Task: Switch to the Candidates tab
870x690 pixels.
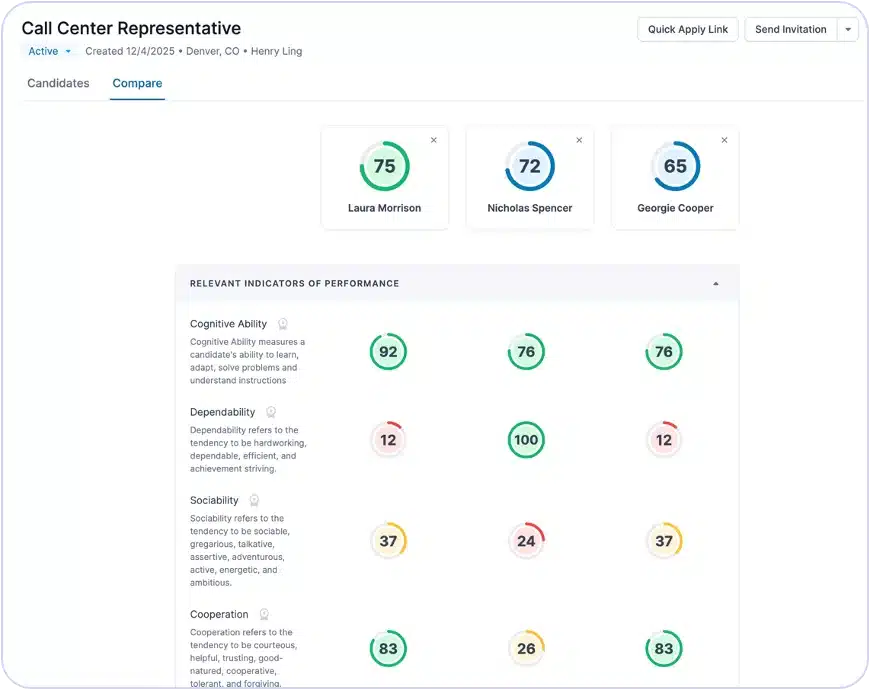Action: 58,83
